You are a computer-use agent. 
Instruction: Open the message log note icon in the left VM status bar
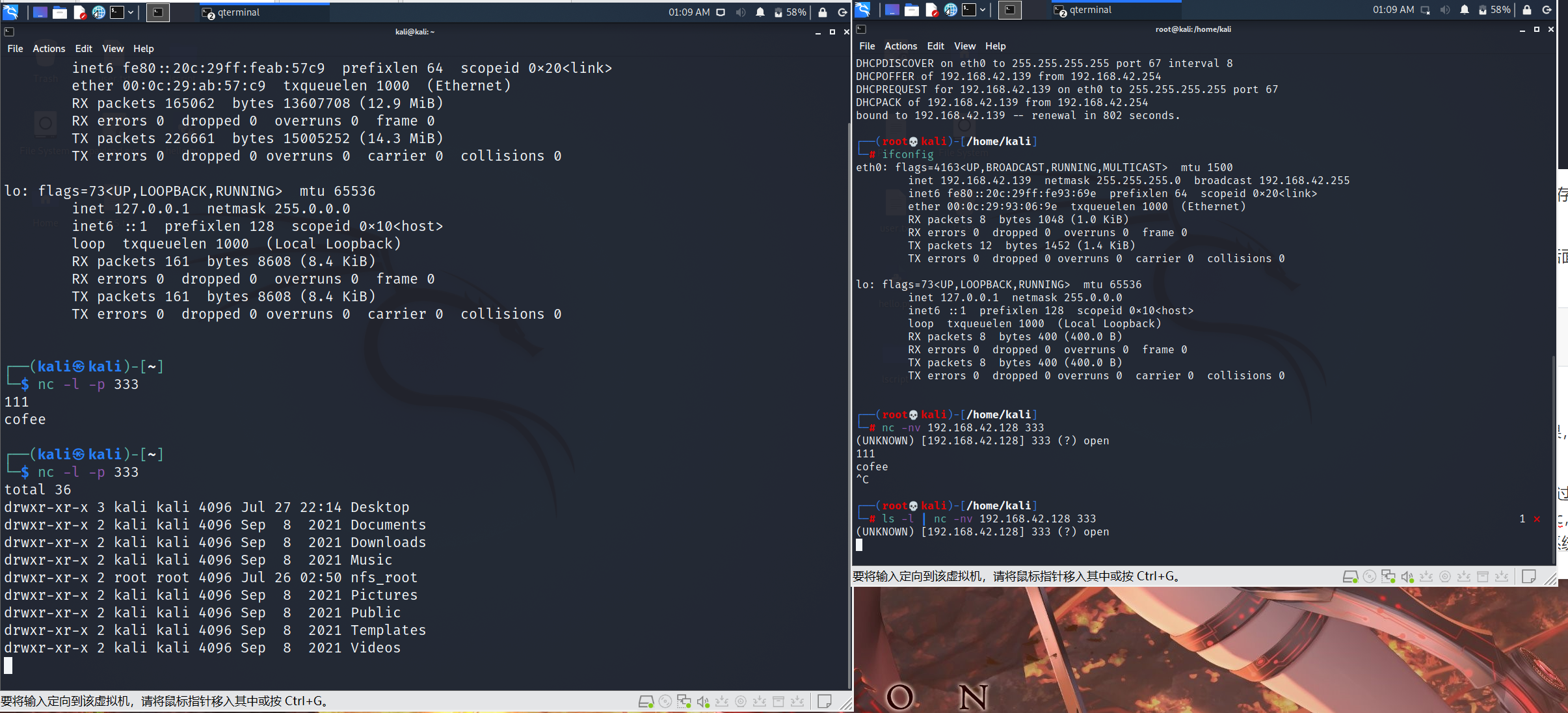pos(824,701)
